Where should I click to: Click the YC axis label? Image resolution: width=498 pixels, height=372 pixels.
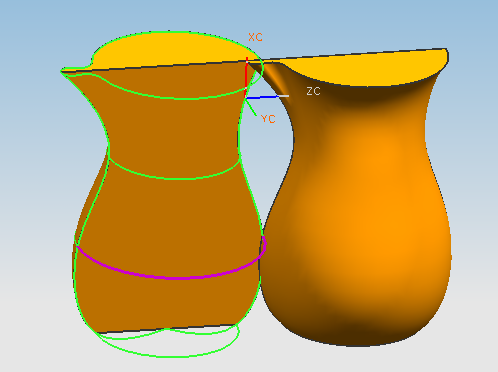pos(268,119)
